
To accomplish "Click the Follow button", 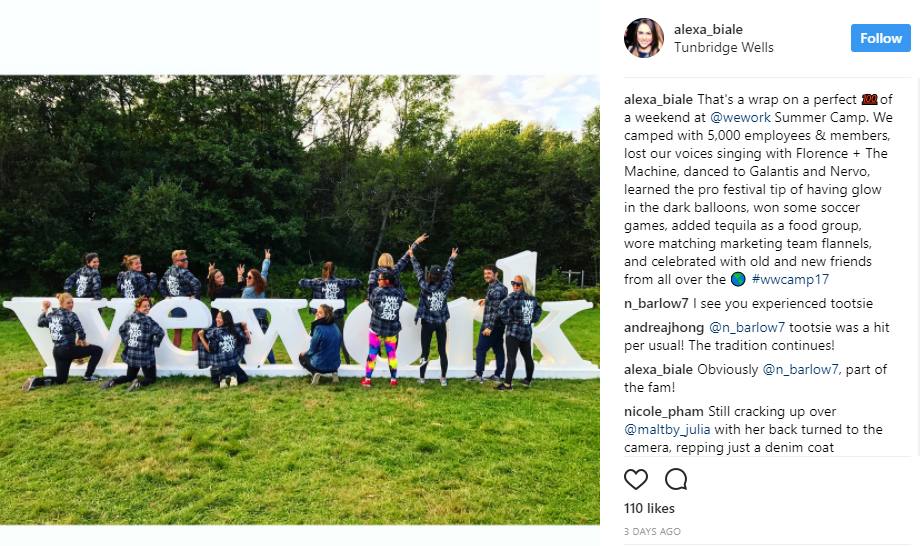I will coord(881,38).
